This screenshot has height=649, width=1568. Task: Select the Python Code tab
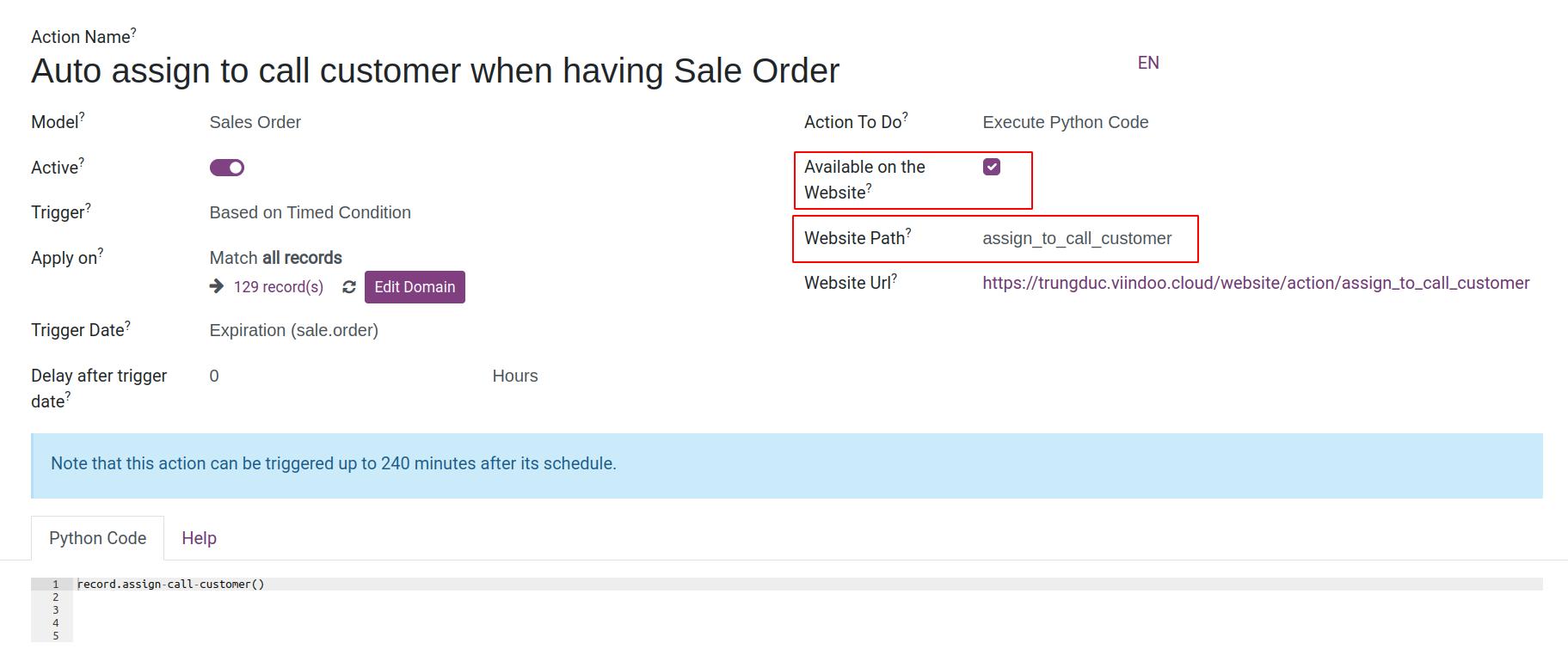[97, 538]
